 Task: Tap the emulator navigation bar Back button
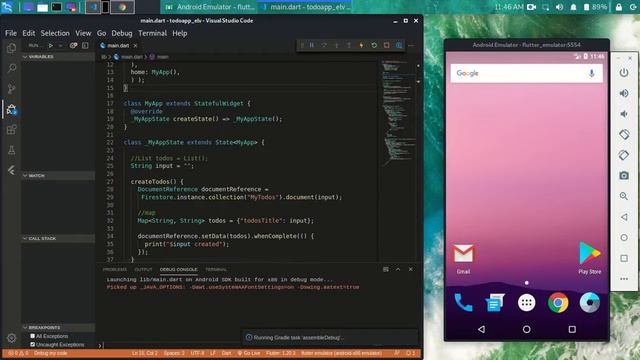point(481,329)
